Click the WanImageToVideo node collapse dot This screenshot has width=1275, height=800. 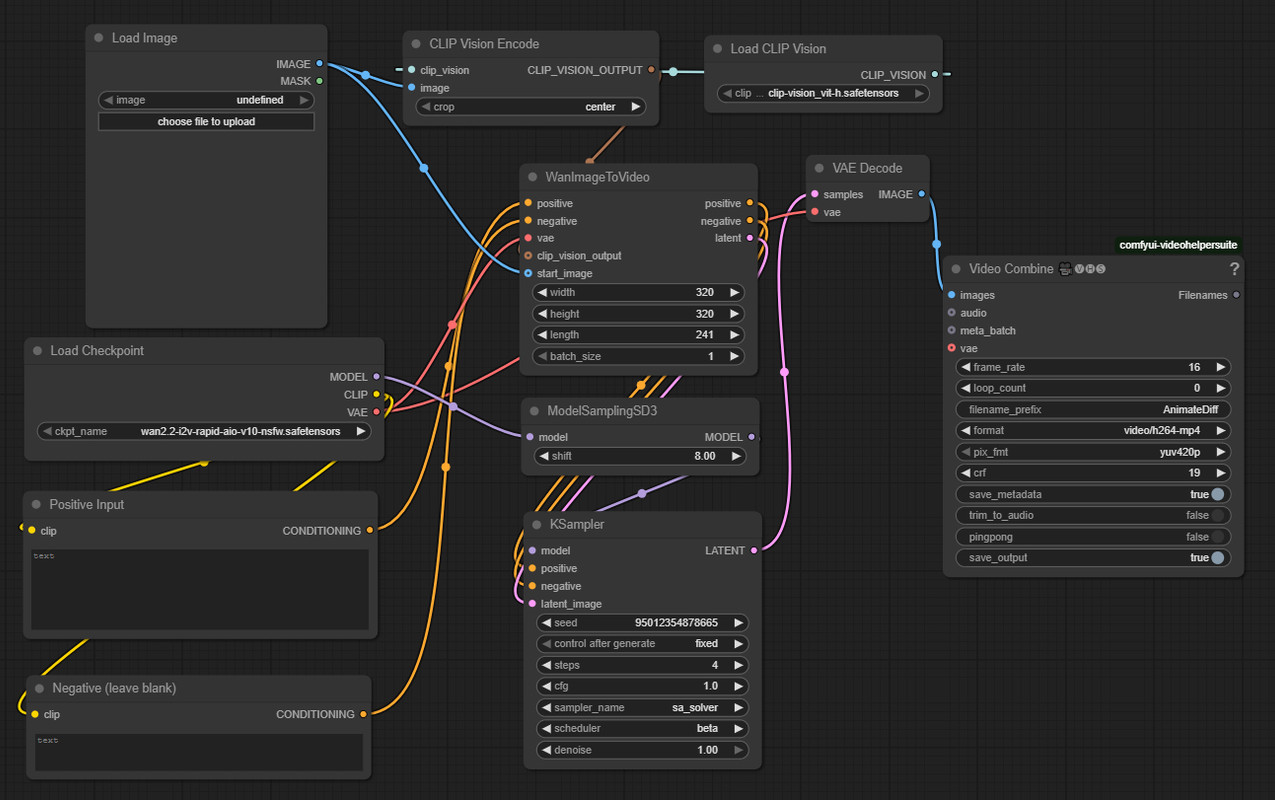pyautogui.click(x=532, y=177)
